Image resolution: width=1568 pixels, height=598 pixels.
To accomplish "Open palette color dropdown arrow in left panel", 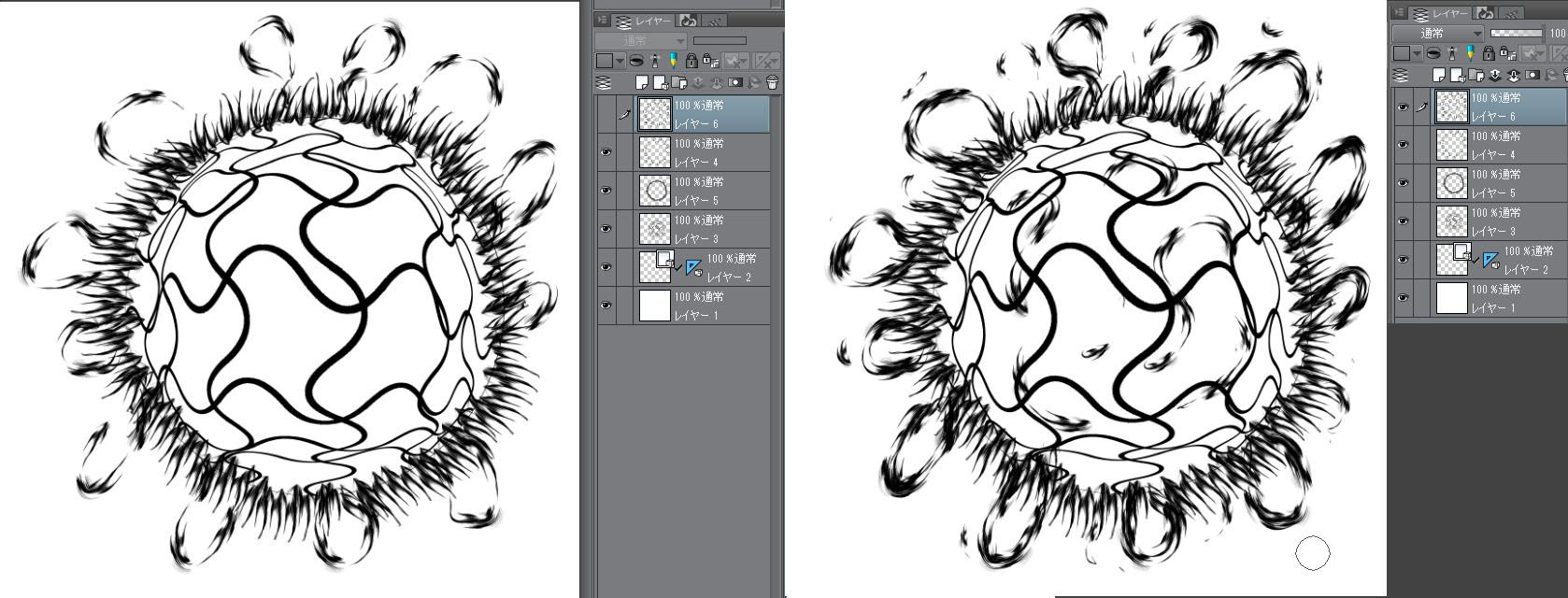I will [620, 61].
